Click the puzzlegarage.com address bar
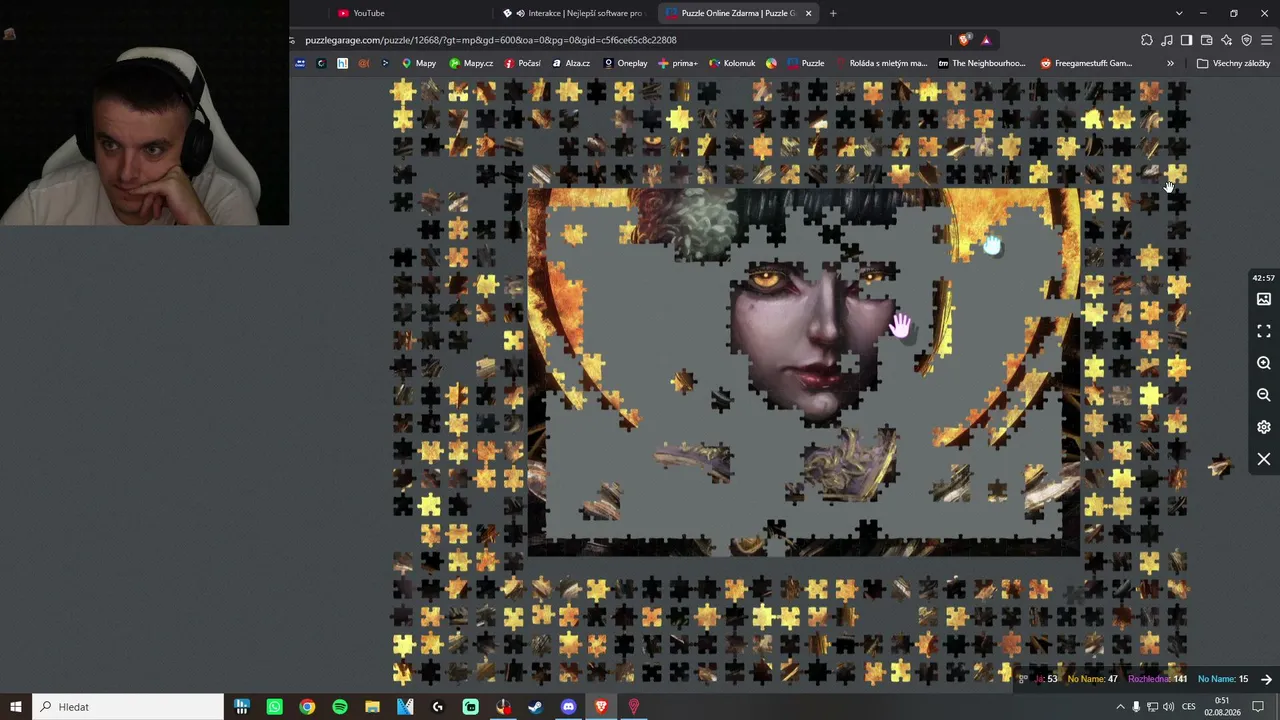Viewport: 1280px width, 720px height. coord(620,40)
